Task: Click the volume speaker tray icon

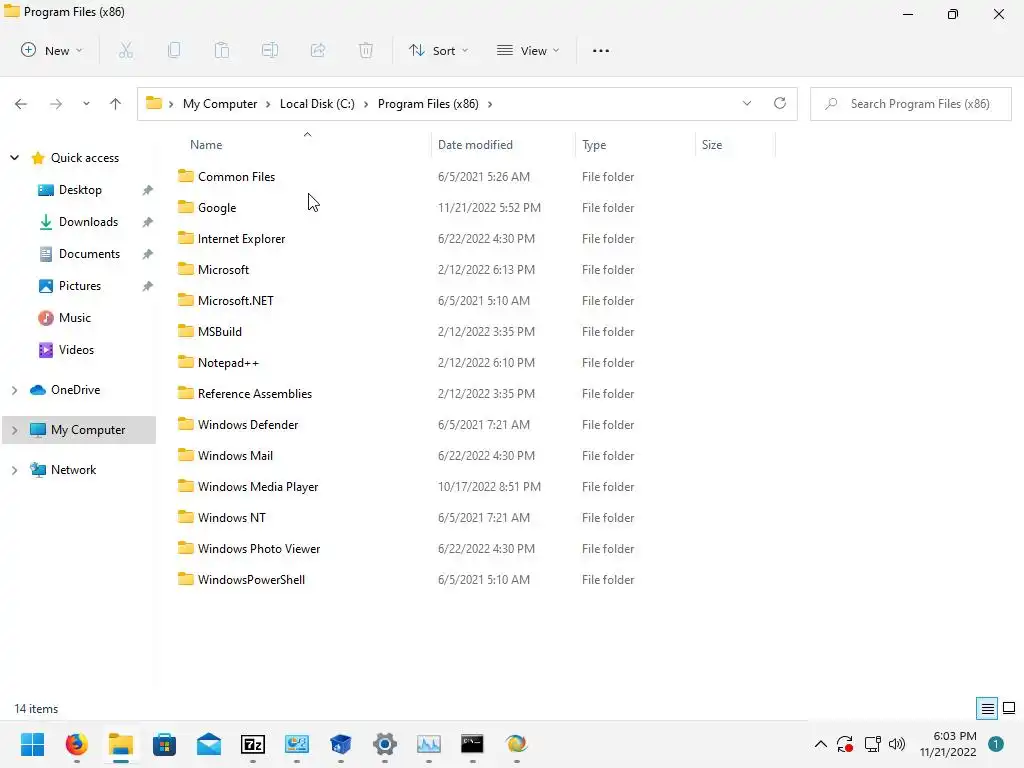Action: pos(897,744)
